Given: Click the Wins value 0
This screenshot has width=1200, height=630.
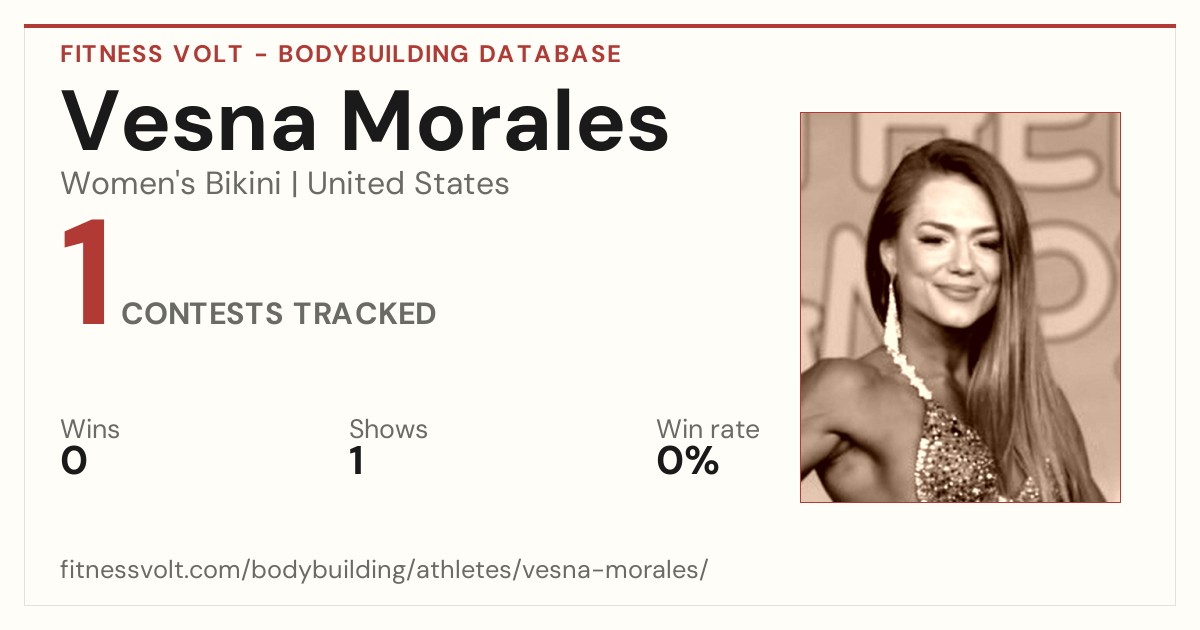Looking at the screenshot, I should (x=74, y=461).
